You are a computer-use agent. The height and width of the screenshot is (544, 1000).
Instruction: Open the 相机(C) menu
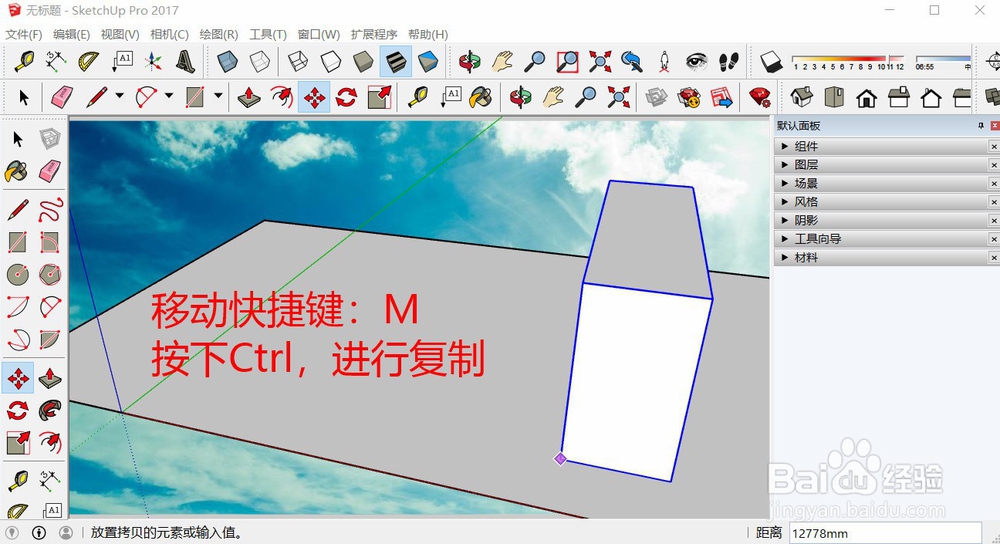[169, 34]
